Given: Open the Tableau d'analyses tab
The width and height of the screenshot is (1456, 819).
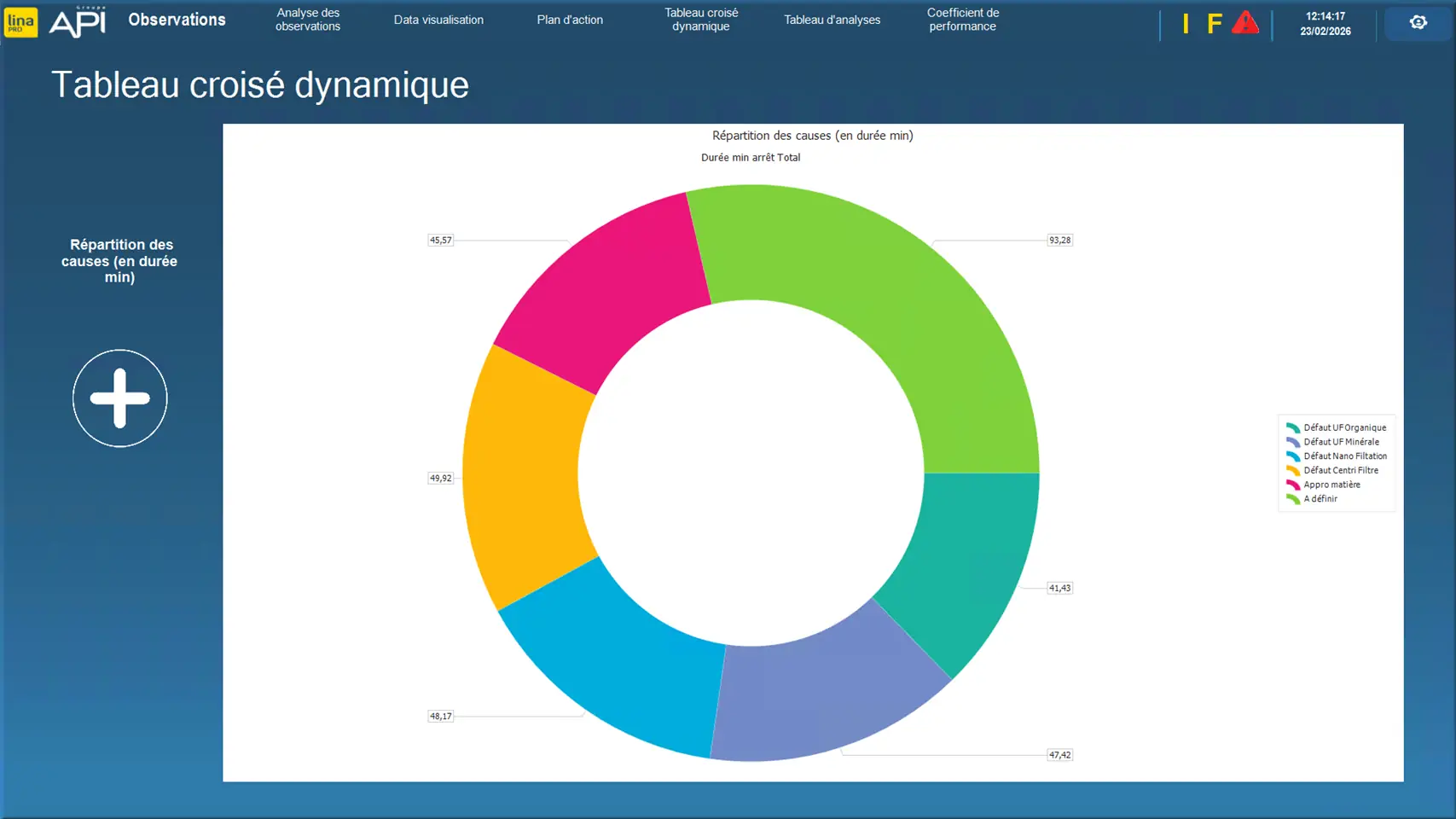Looking at the screenshot, I should click(832, 20).
